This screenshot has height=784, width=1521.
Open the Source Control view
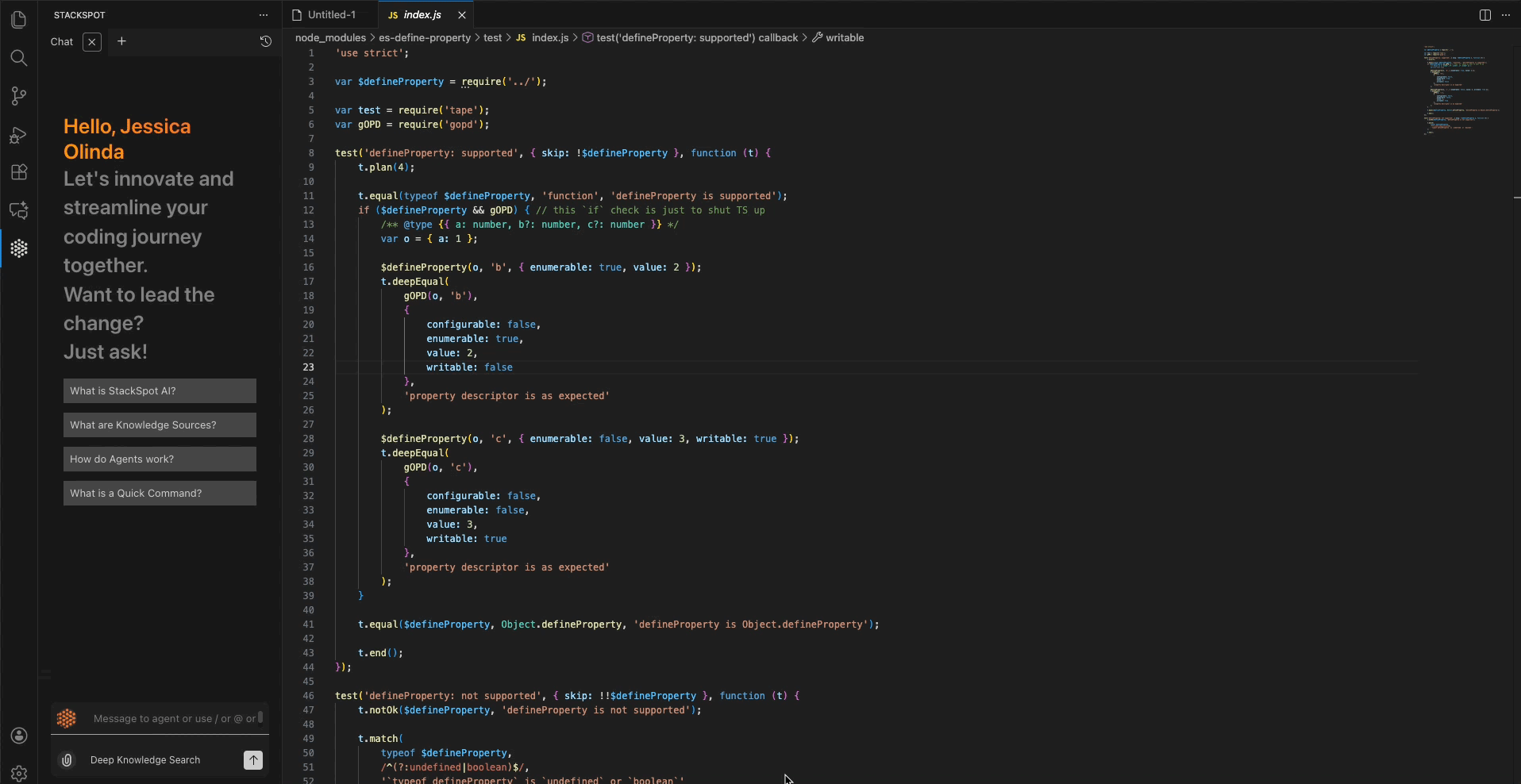[x=19, y=96]
